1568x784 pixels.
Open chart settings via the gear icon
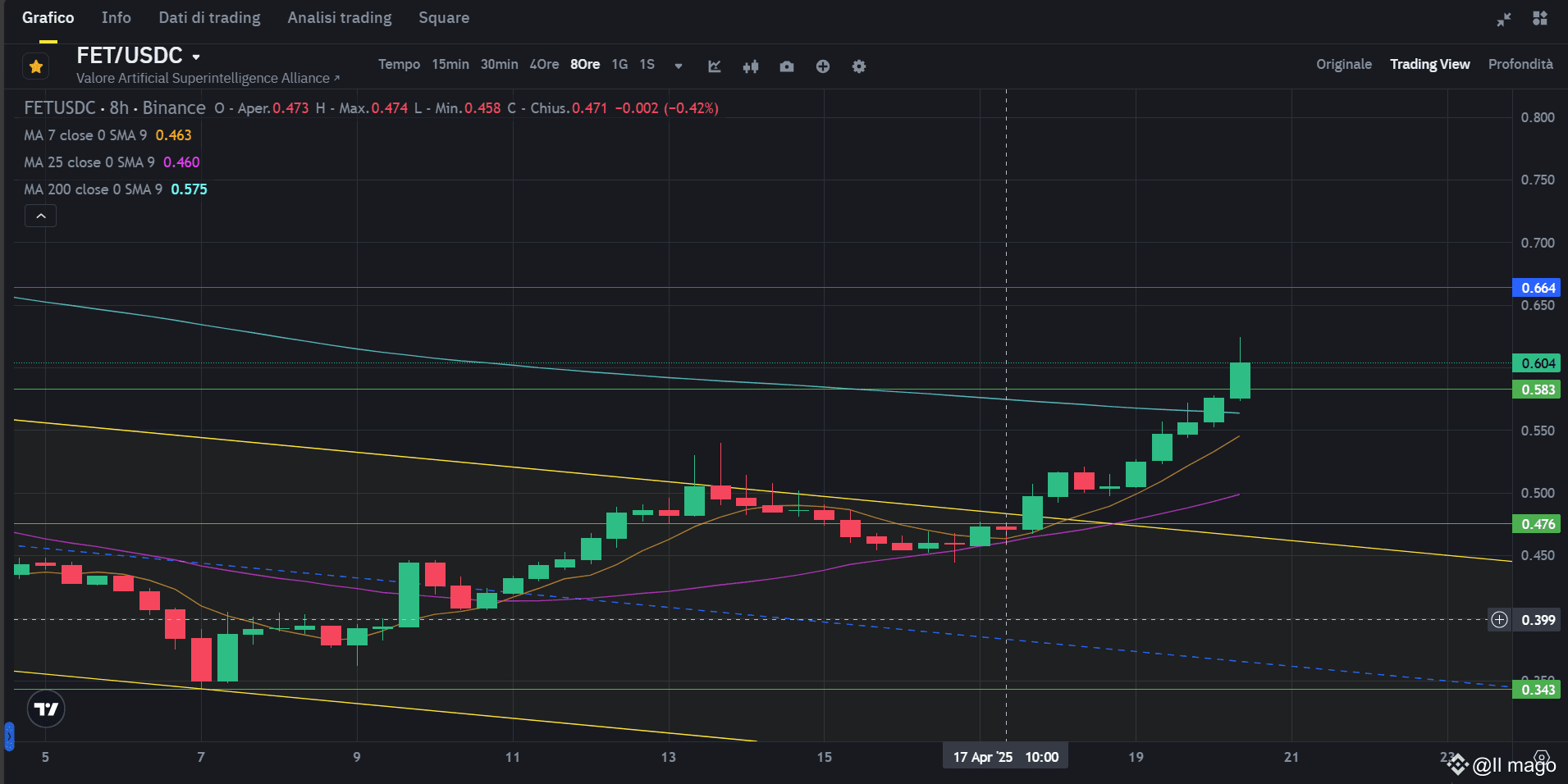point(858,66)
